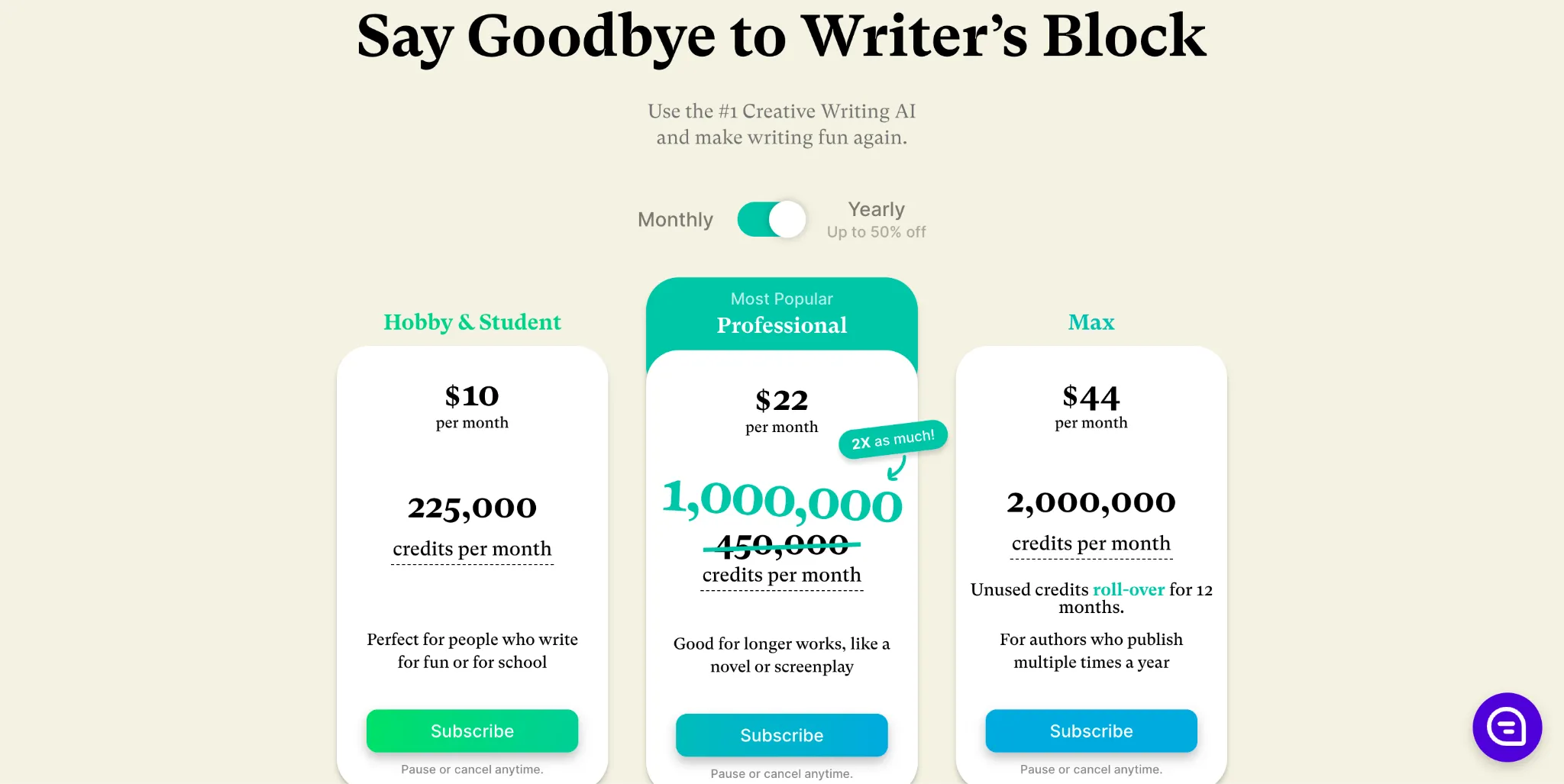Screen dimensions: 1564x784
Task: Click the Most Popular Professional banner
Action: [x=781, y=313]
